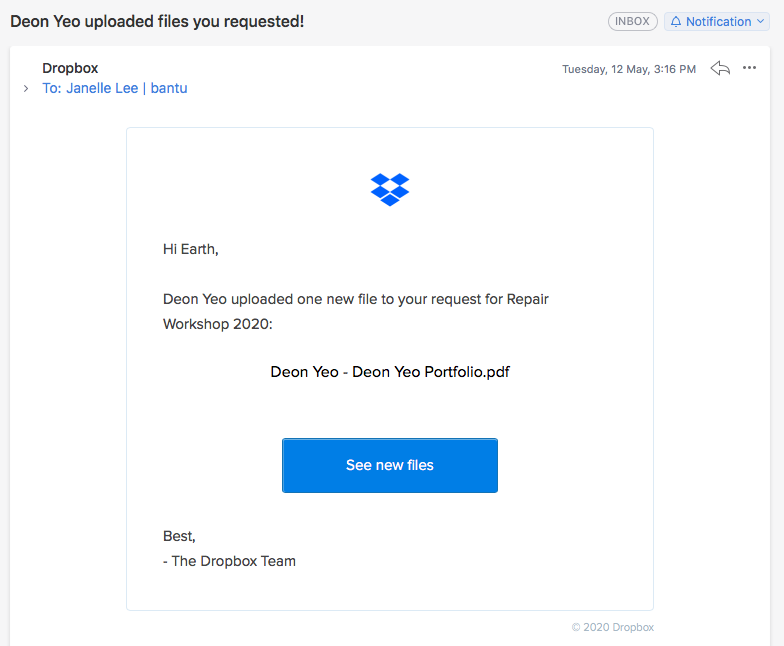784x646 pixels.
Task: Click the Hi Earth, greeting
Action: point(190,249)
